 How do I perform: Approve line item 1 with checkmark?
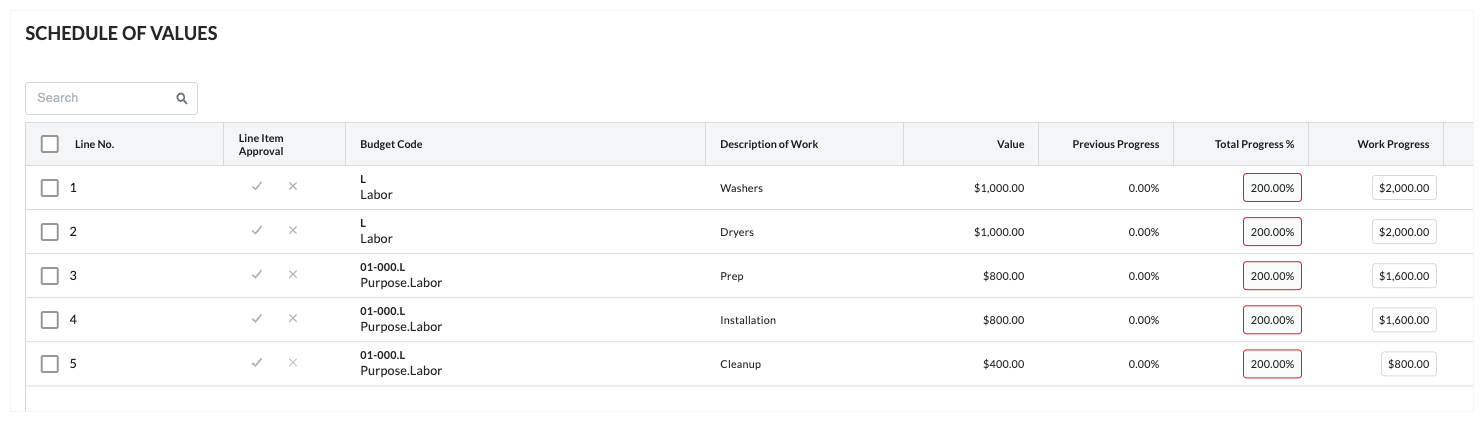257,187
